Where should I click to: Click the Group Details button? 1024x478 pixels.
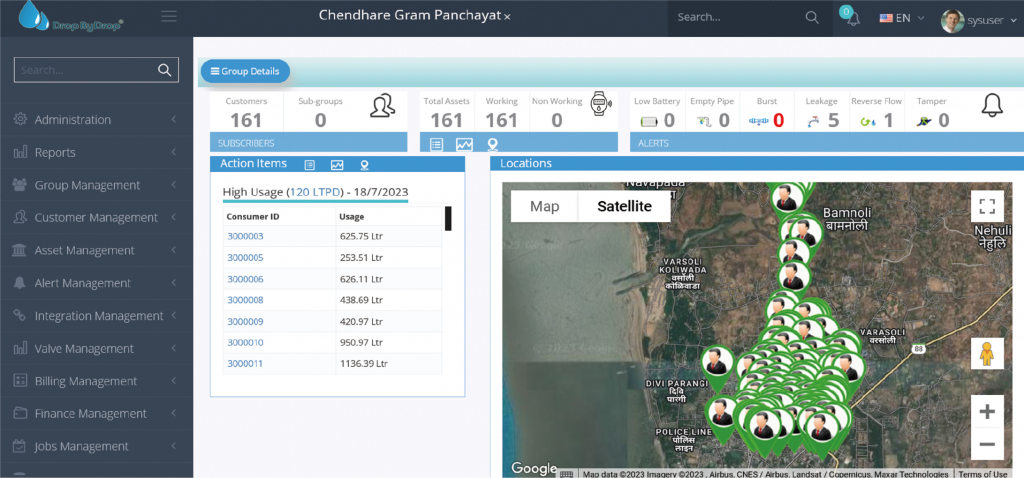pos(245,71)
